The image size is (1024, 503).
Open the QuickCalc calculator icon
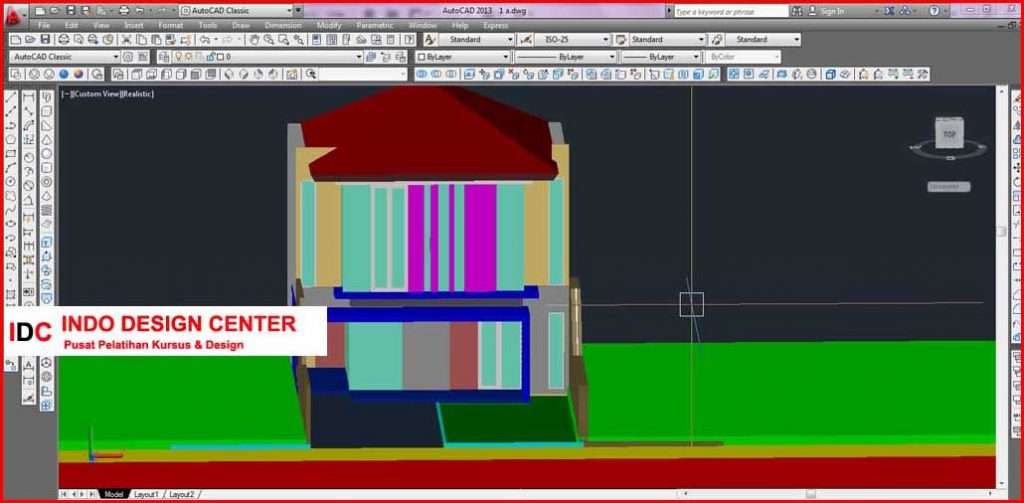click(x=391, y=40)
